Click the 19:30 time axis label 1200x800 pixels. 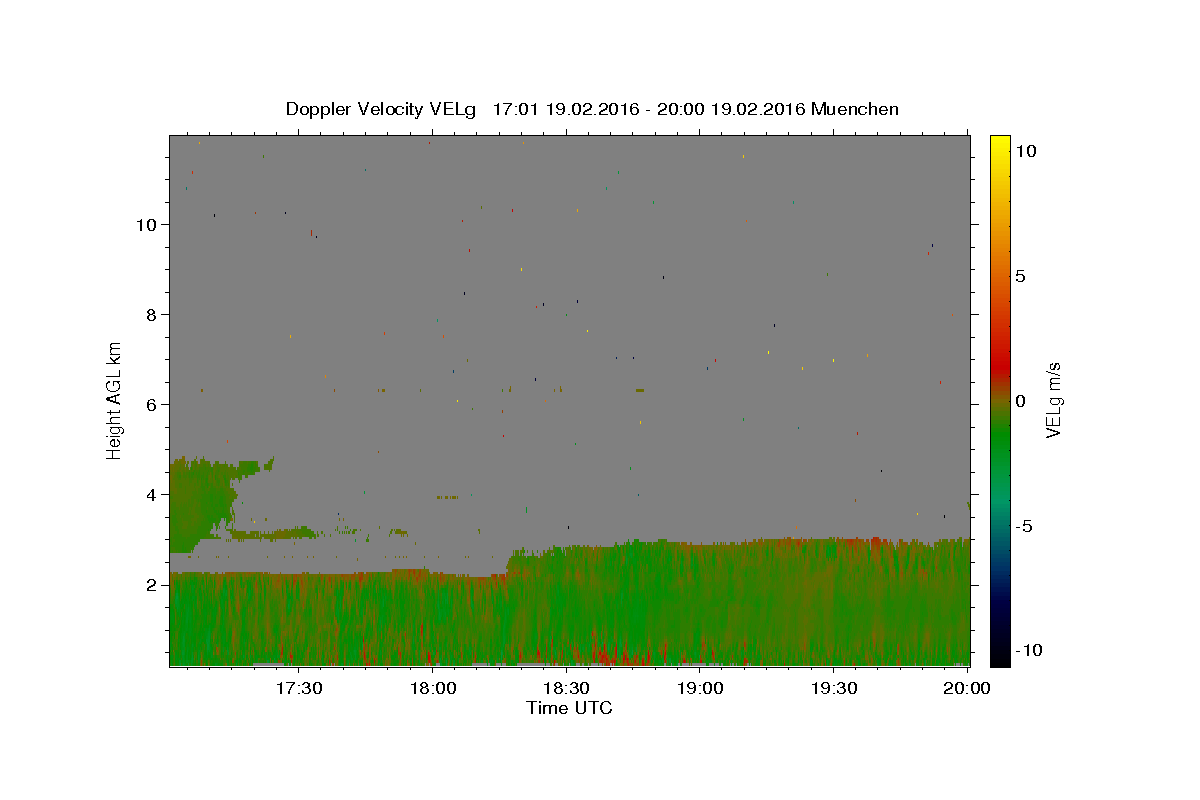(x=834, y=688)
